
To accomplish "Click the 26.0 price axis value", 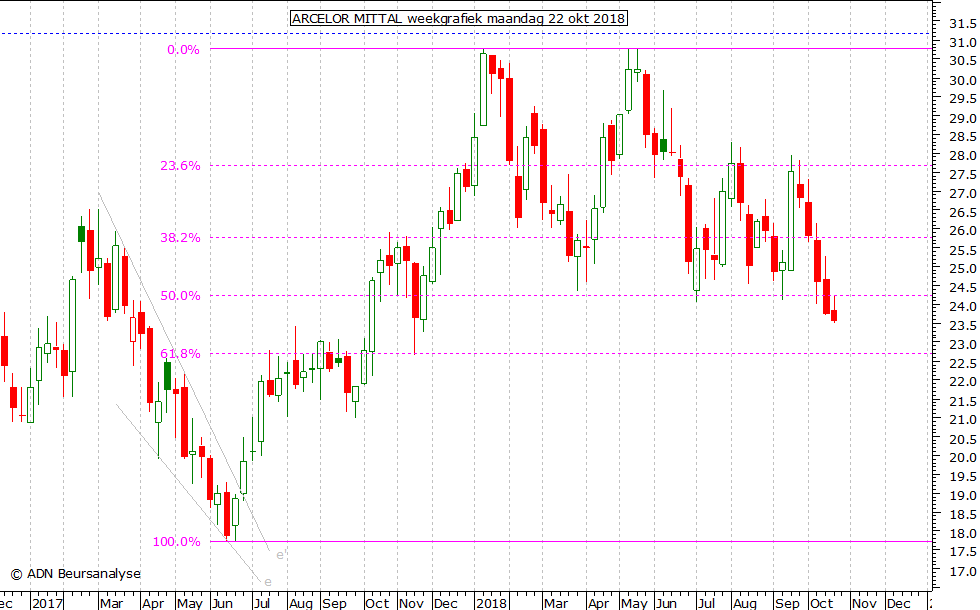I will point(962,231).
